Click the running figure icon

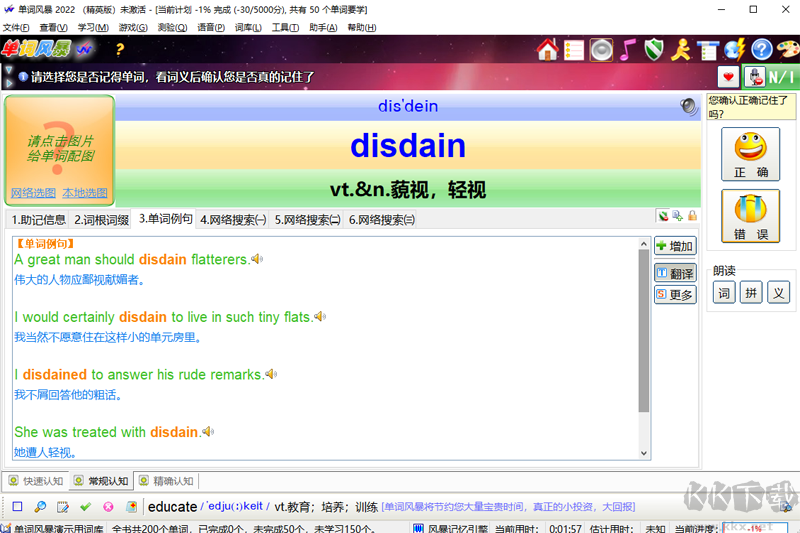click(681, 49)
